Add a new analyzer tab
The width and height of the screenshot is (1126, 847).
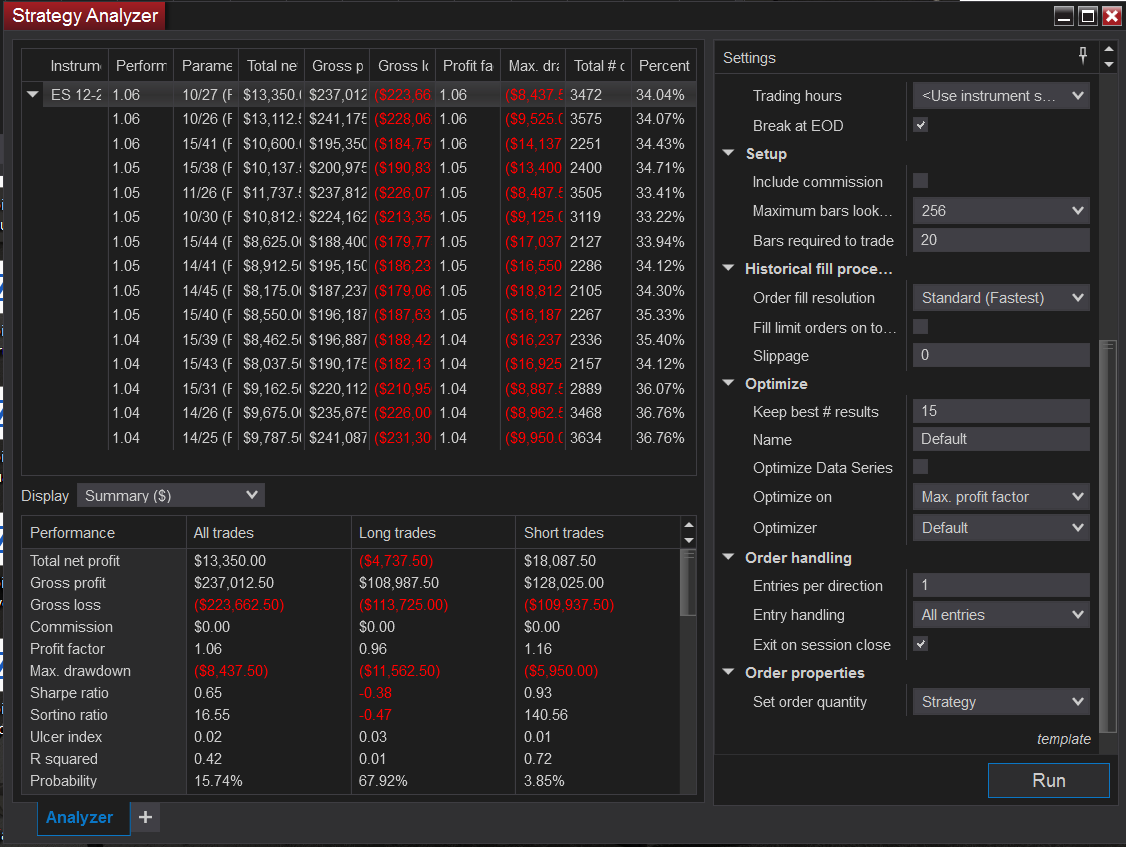145,817
